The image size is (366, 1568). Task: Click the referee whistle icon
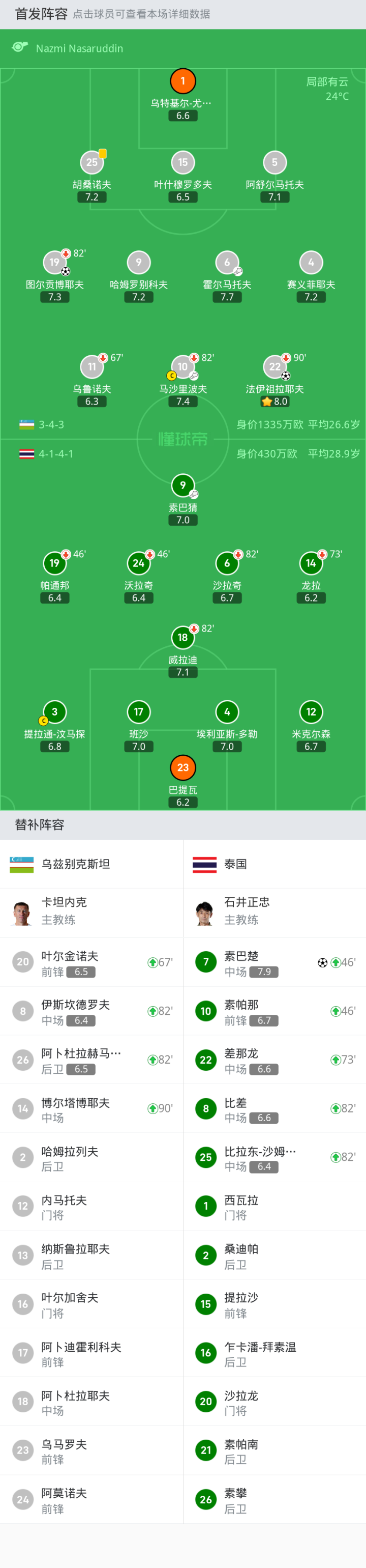coord(20,47)
